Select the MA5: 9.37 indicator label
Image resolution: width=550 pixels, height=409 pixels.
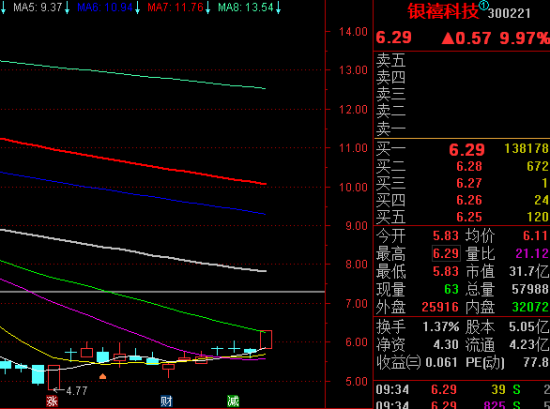click(38, 7)
